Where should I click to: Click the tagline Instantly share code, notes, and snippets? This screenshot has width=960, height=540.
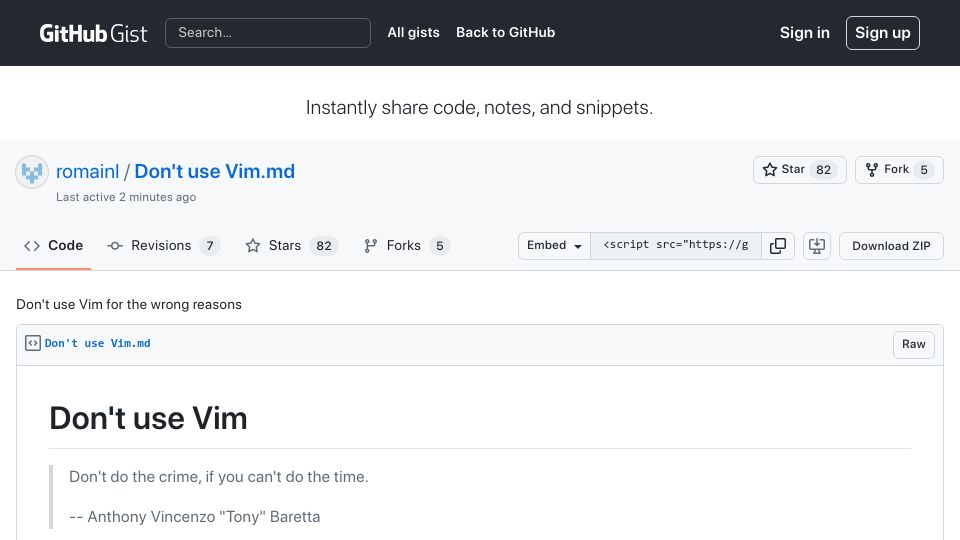point(479,108)
